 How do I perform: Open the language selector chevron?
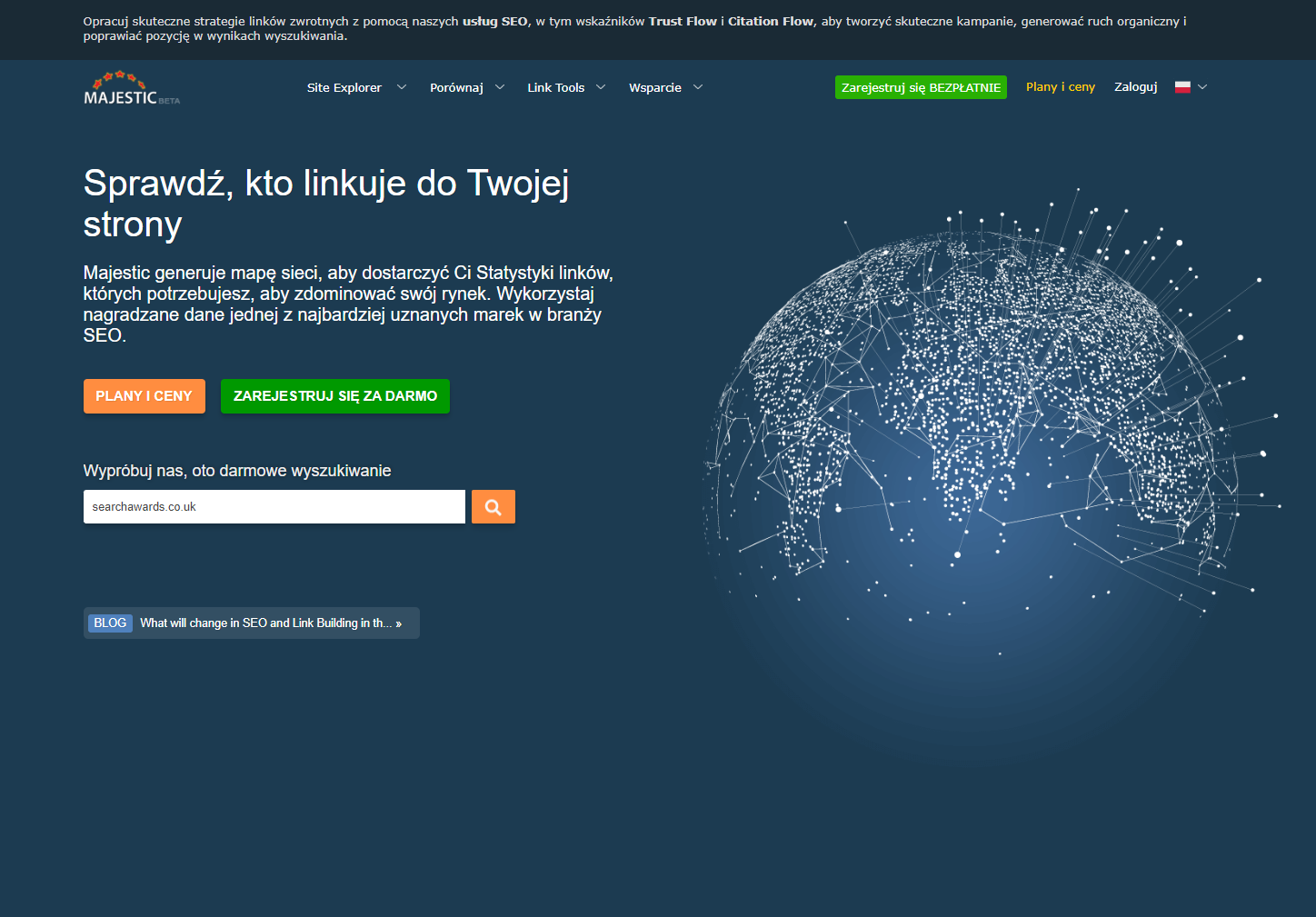1202,87
